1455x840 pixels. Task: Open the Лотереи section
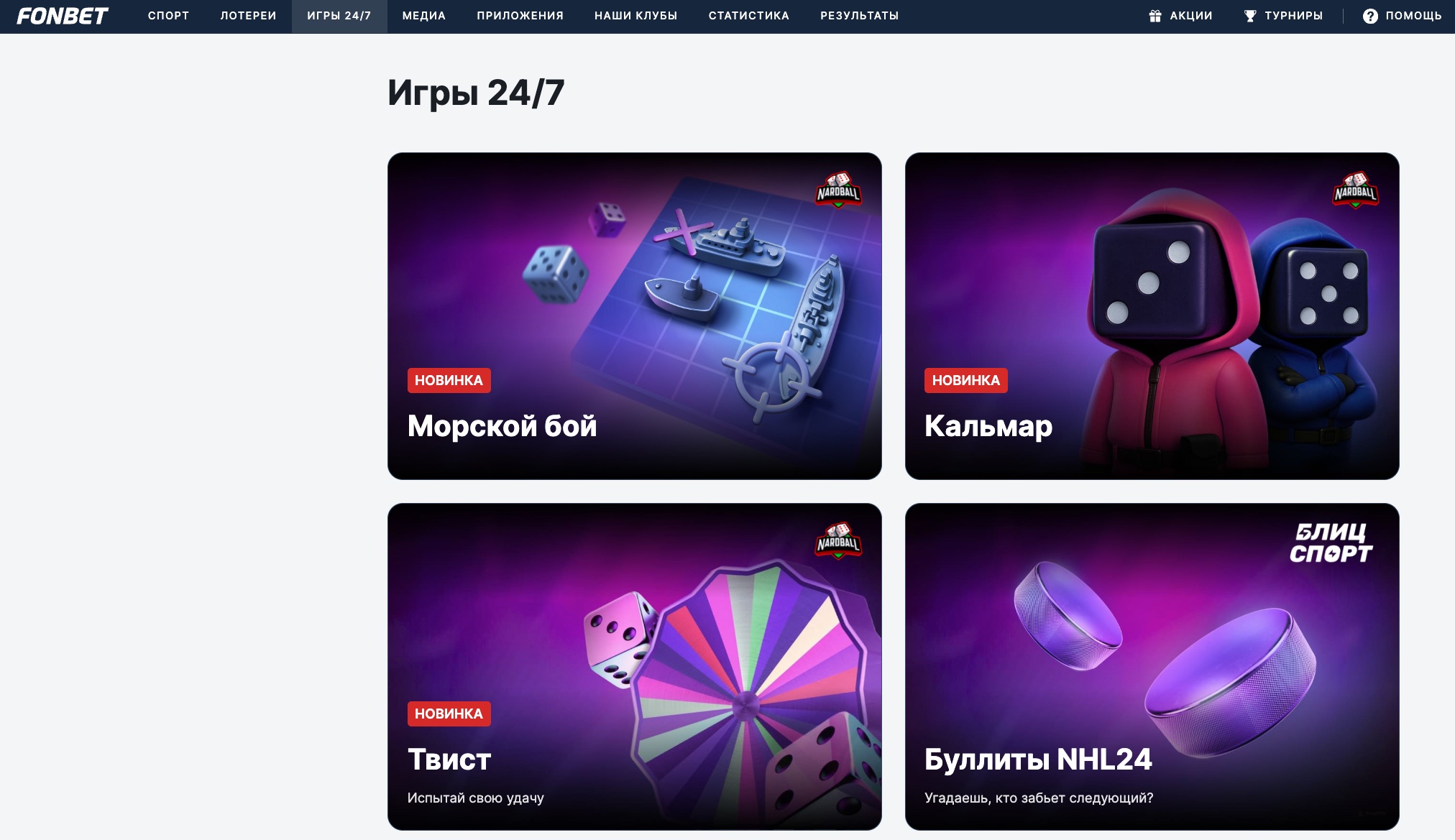click(x=248, y=16)
